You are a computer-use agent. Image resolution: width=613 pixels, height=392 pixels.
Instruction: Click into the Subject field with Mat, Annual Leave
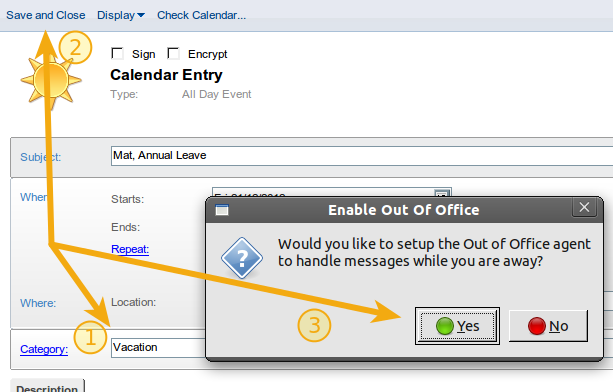362,156
